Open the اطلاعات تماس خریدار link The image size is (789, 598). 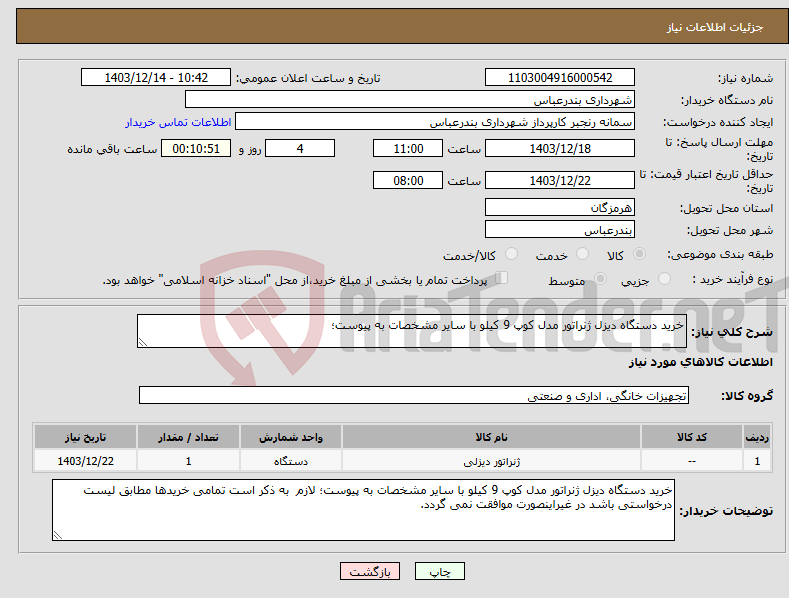178,122
